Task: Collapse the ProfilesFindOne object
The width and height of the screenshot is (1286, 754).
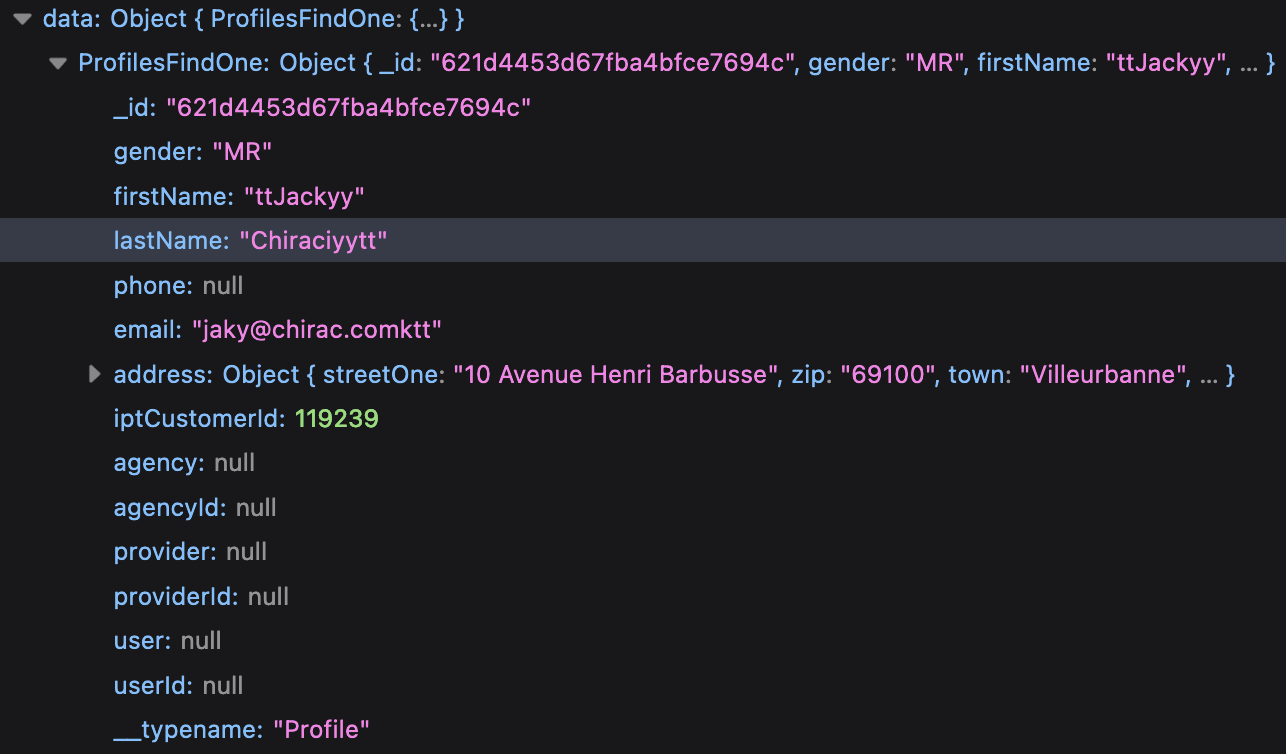Action: point(58,62)
